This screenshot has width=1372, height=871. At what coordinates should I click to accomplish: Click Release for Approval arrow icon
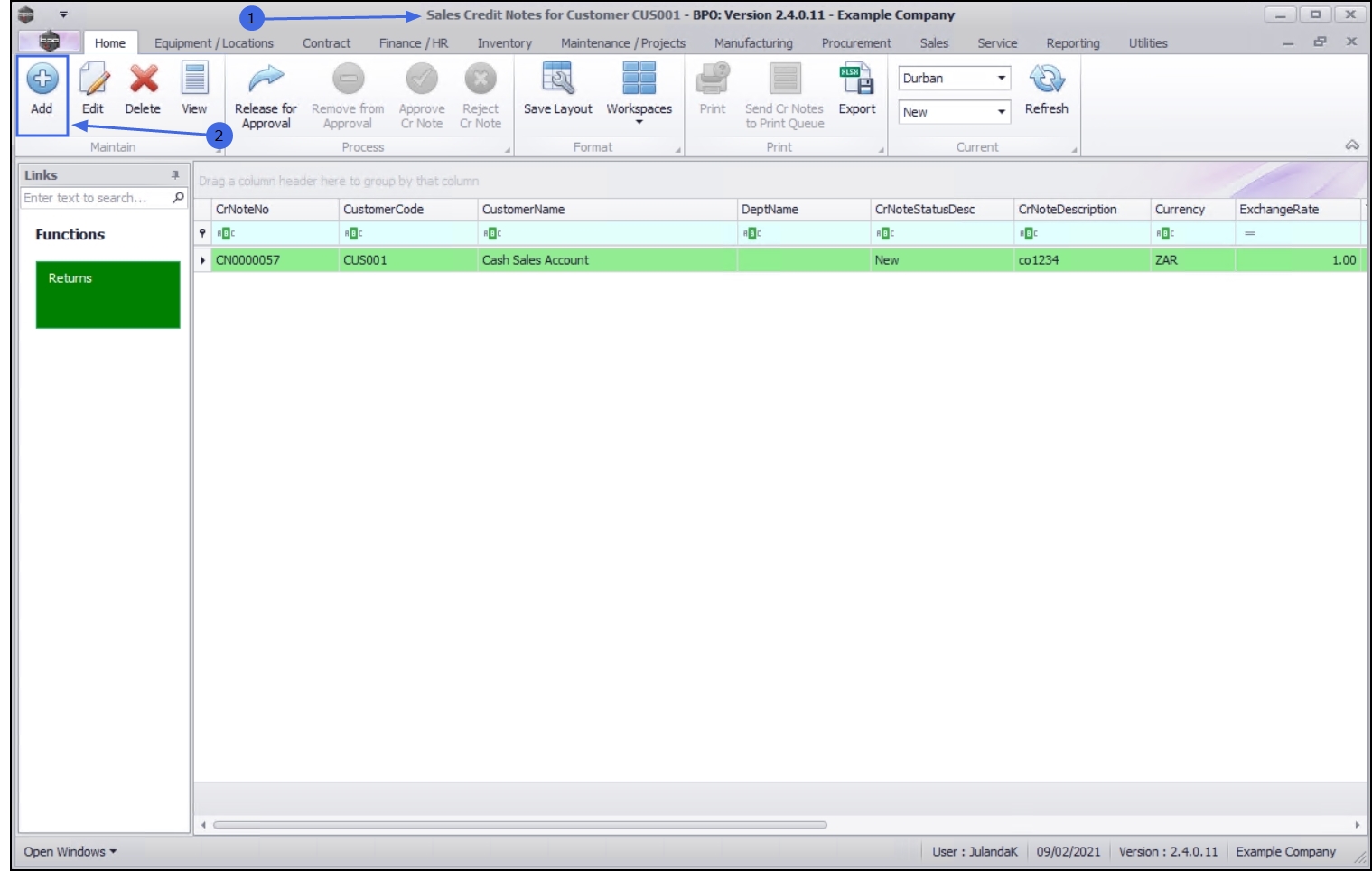pos(266,79)
